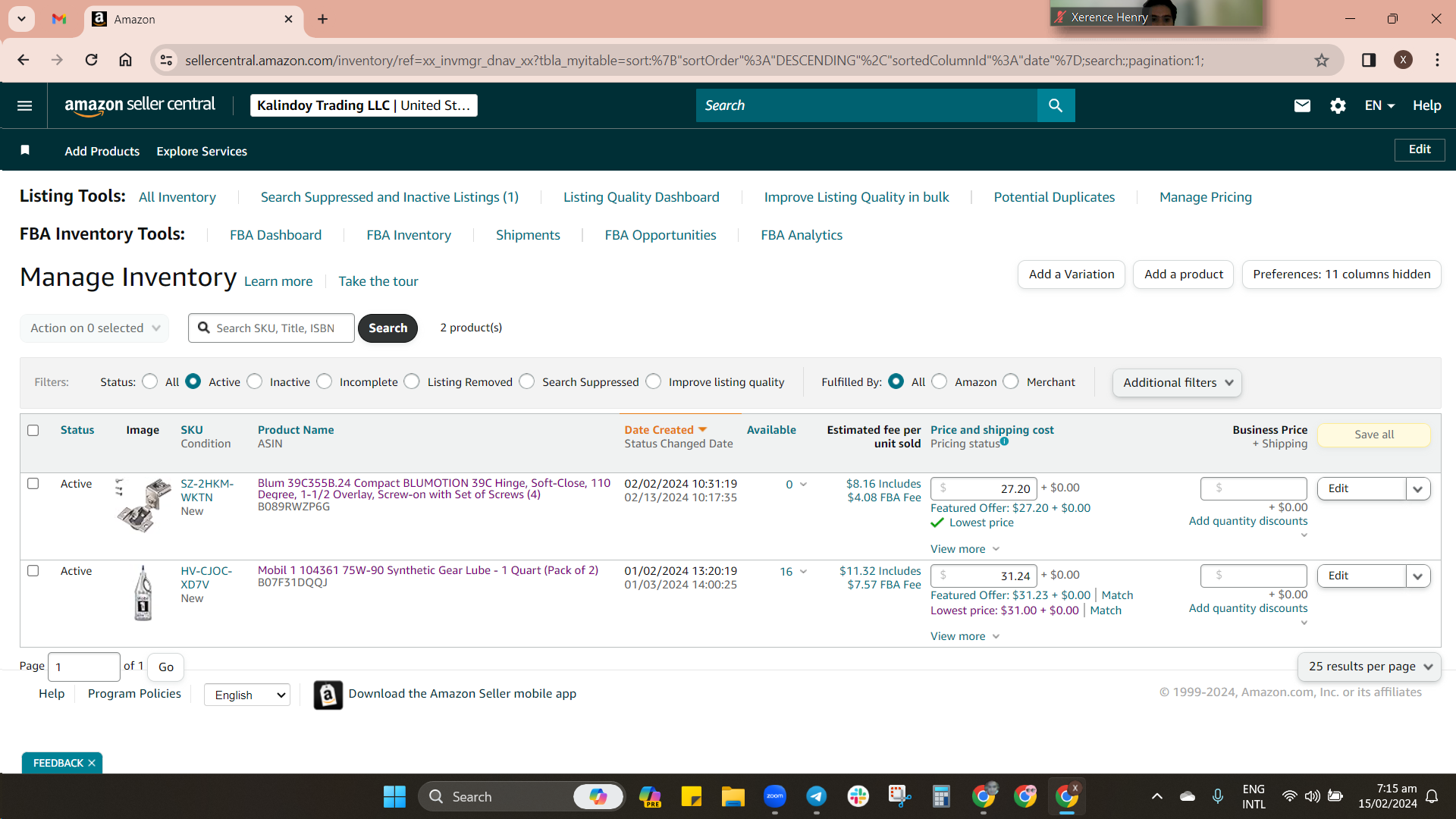The image size is (1456, 819).
Task: Open the English language selector
Action: (x=247, y=695)
